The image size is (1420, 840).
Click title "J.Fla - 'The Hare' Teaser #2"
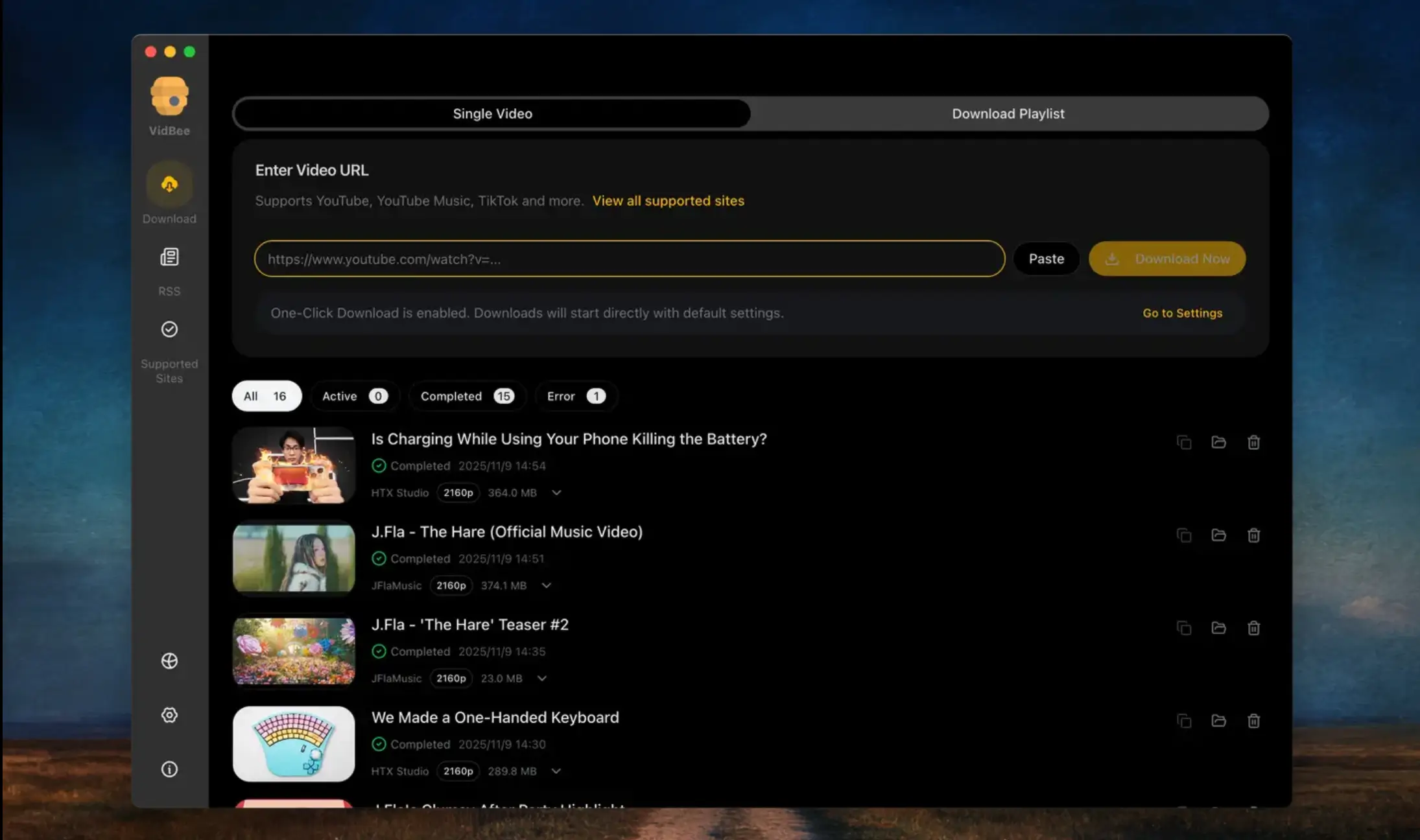pyautogui.click(x=469, y=624)
